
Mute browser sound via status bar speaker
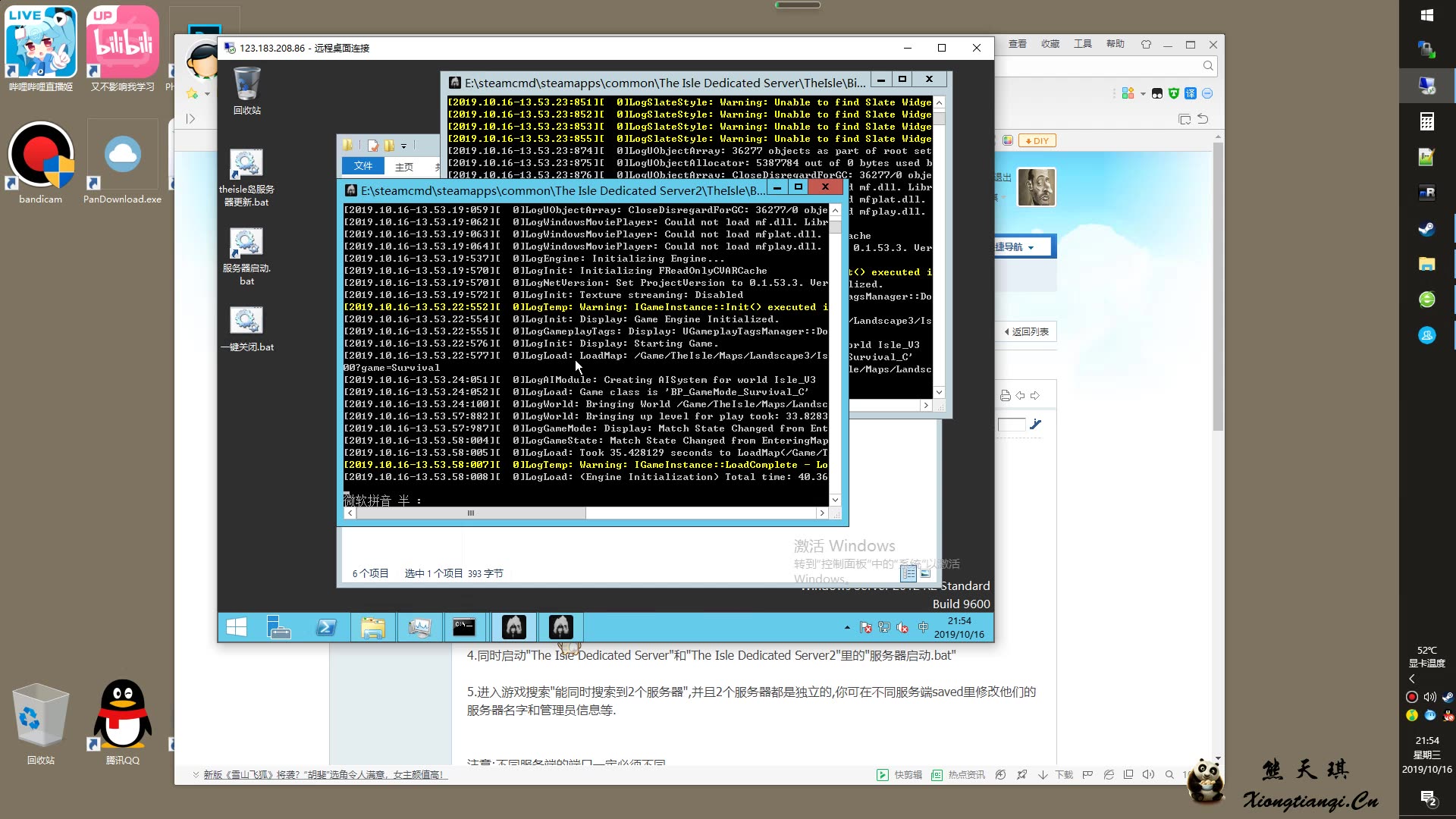[1148, 774]
